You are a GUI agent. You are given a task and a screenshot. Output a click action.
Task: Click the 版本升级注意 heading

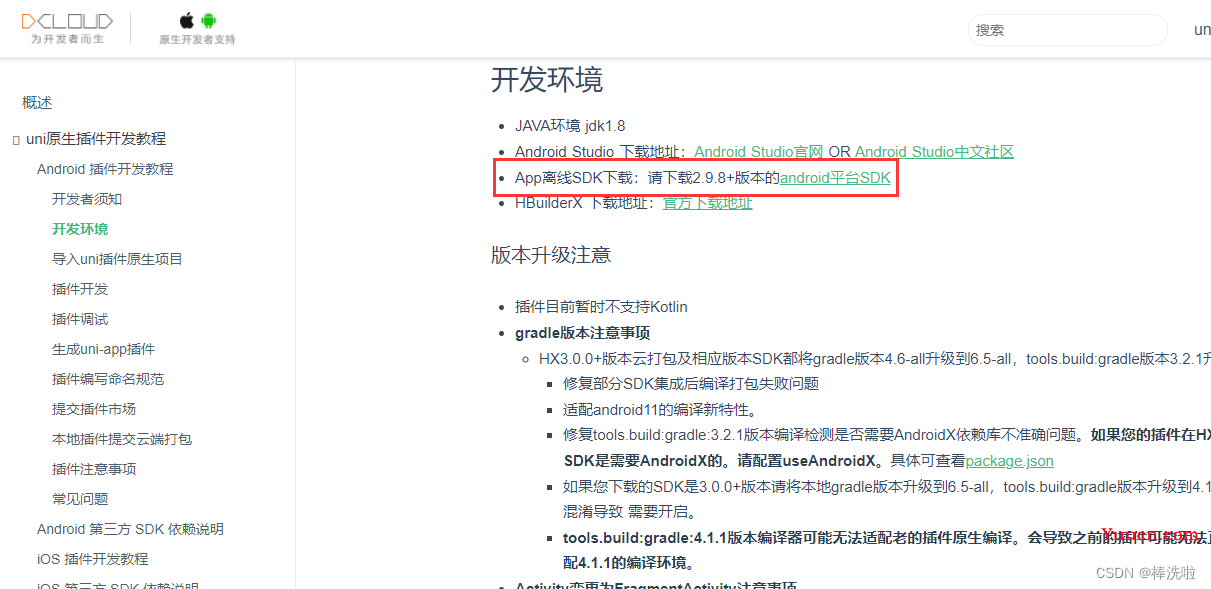point(551,255)
